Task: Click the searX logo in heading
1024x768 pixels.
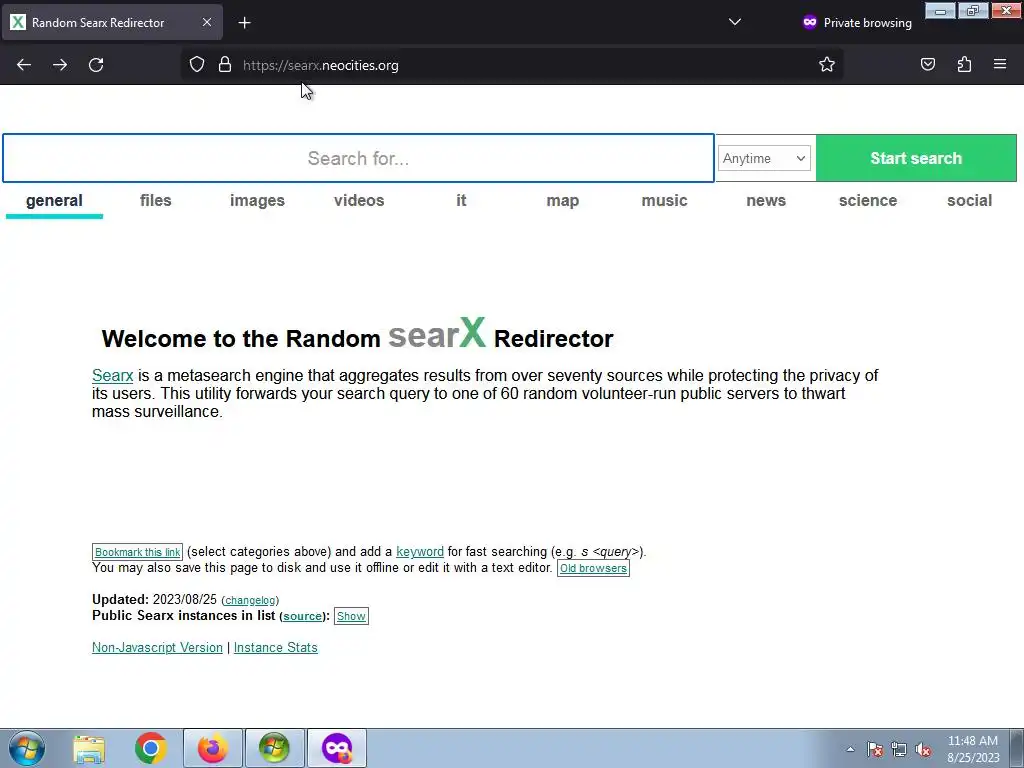Action: (437, 333)
